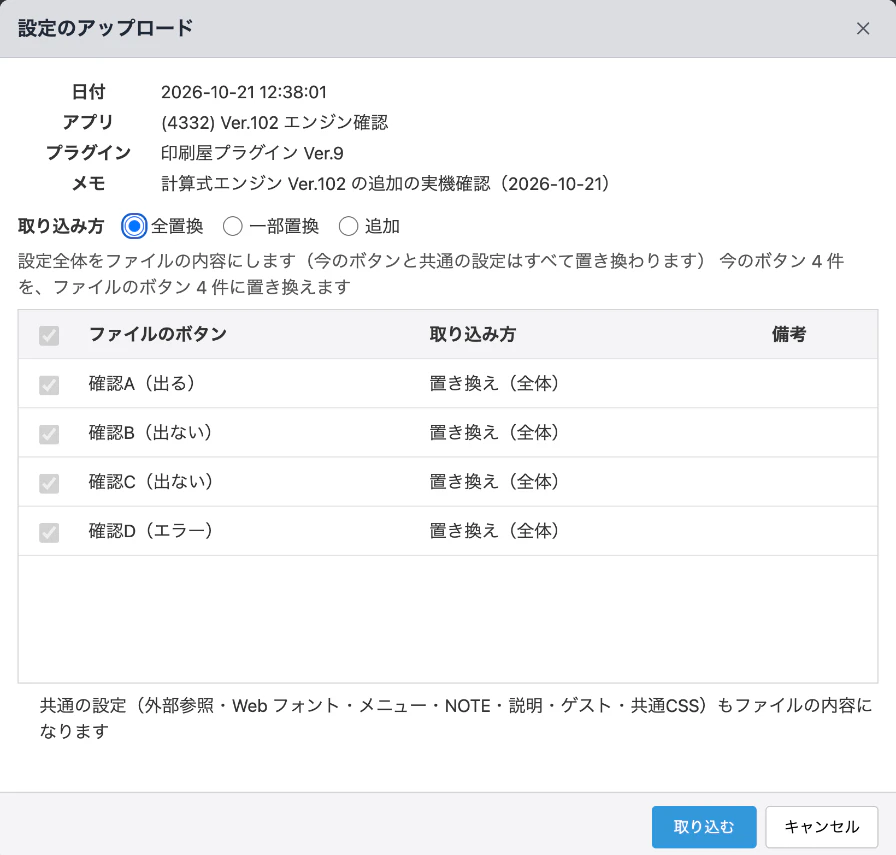
Task: Click the プラグイン label
Action: click(88, 153)
